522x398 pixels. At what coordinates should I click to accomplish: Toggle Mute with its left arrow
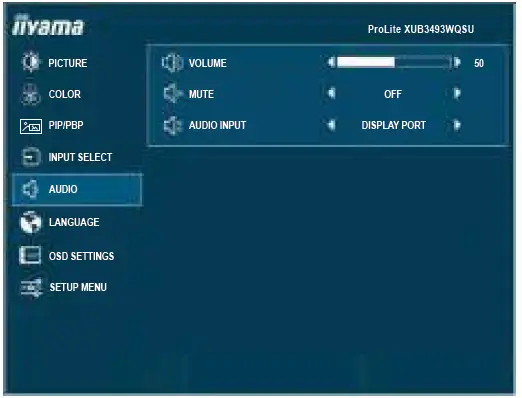tap(331, 93)
